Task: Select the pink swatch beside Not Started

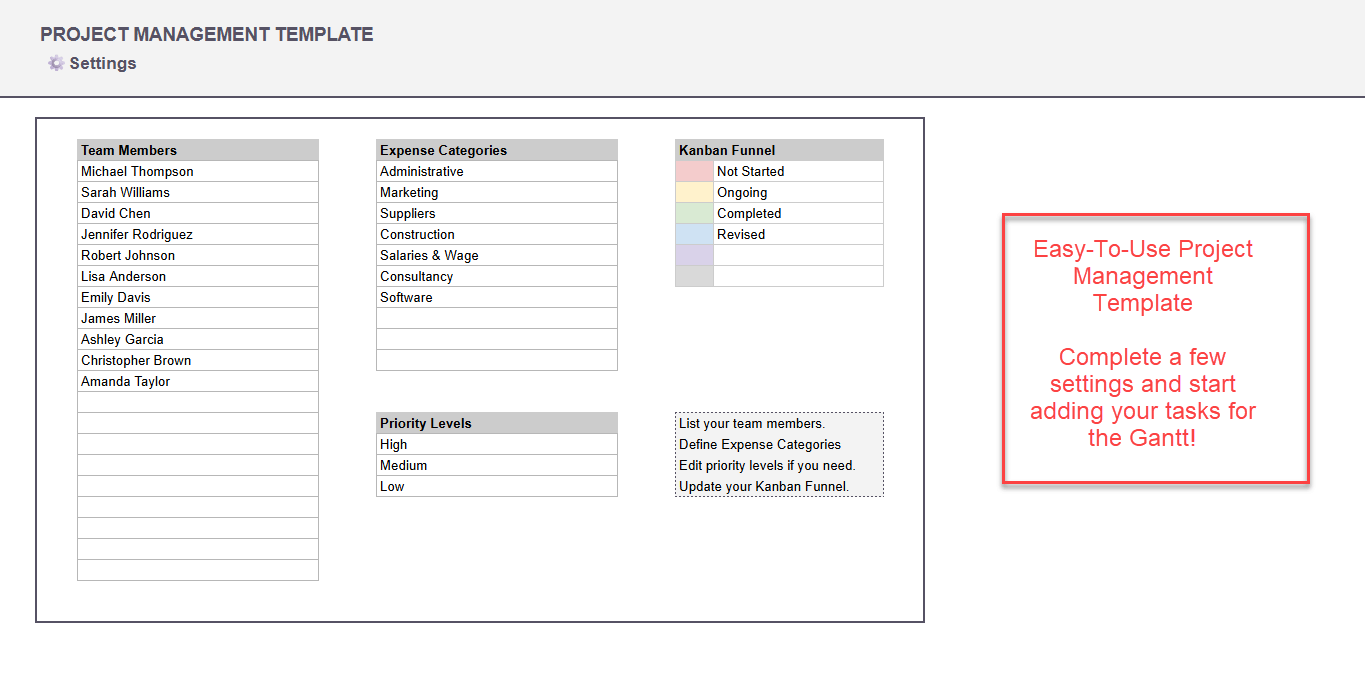Action: (694, 171)
